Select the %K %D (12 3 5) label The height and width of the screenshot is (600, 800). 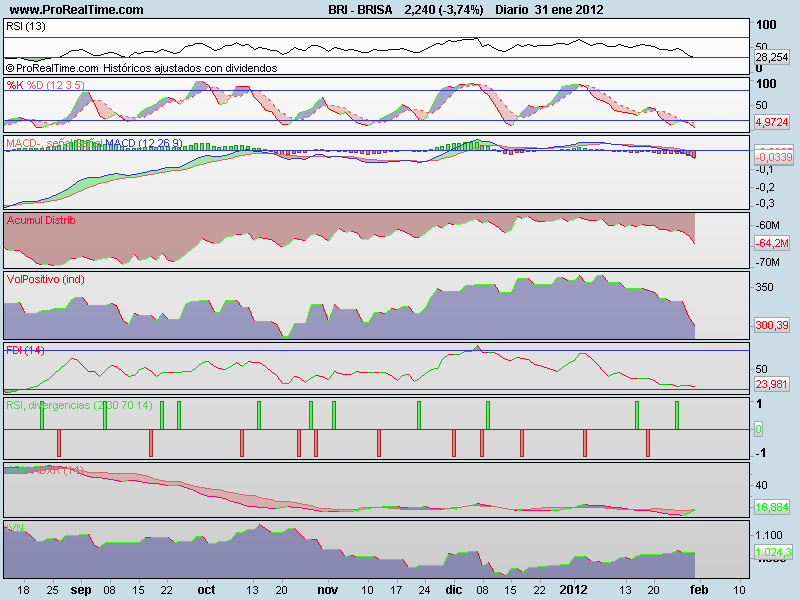pos(45,85)
